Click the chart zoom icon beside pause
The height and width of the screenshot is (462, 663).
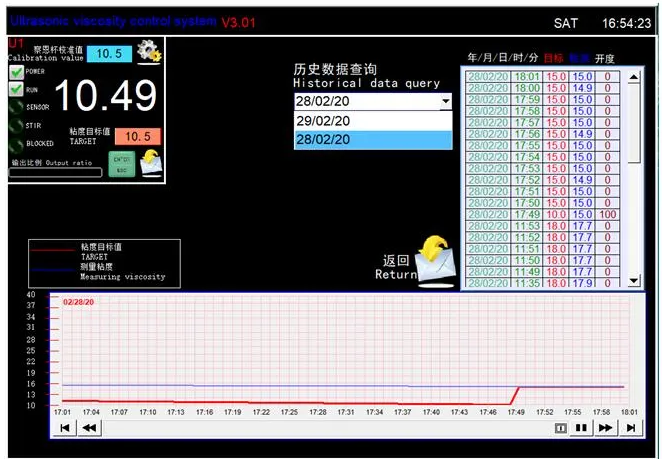(560, 428)
